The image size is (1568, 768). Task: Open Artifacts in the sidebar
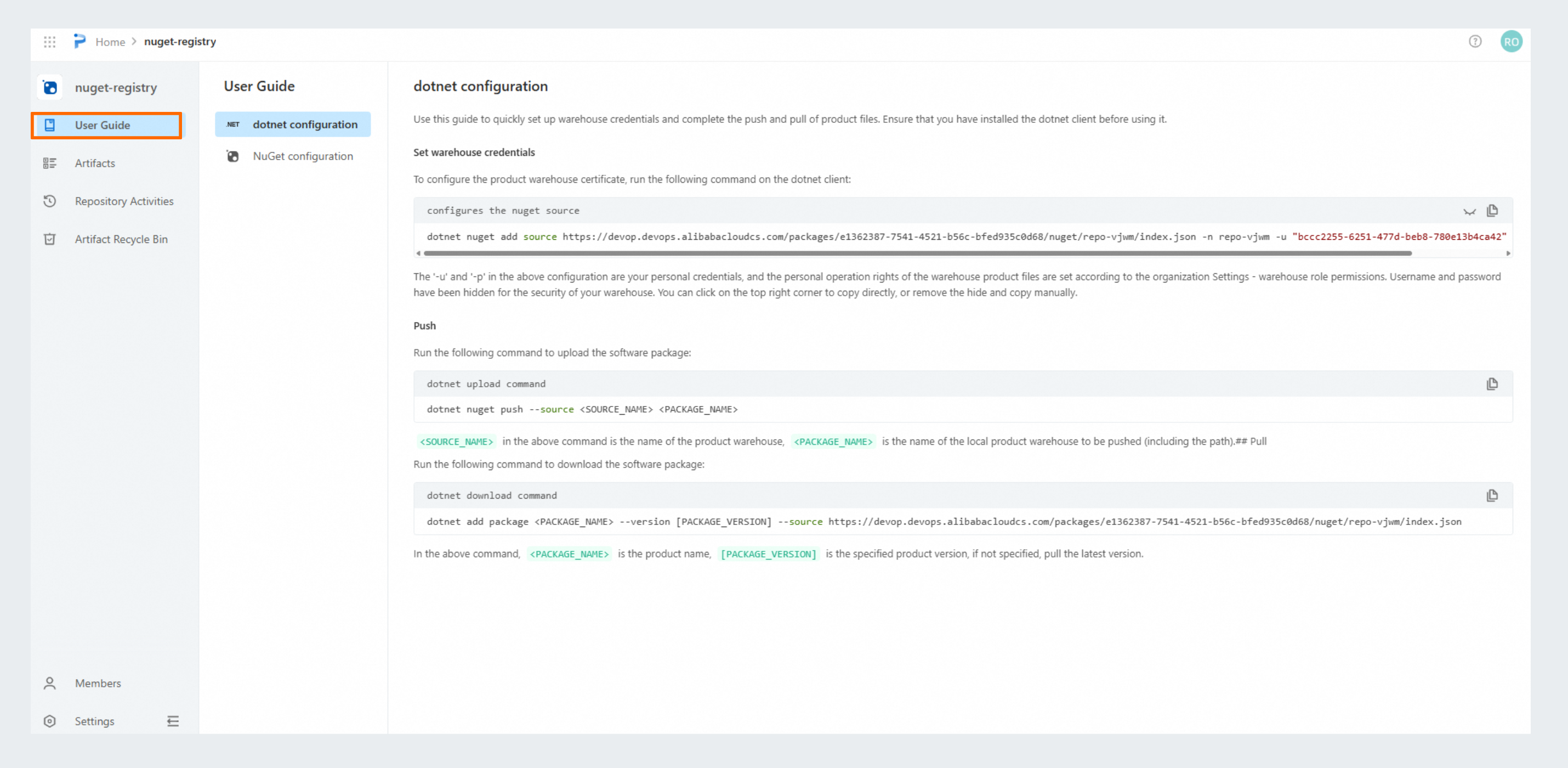click(x=95, y=163)
